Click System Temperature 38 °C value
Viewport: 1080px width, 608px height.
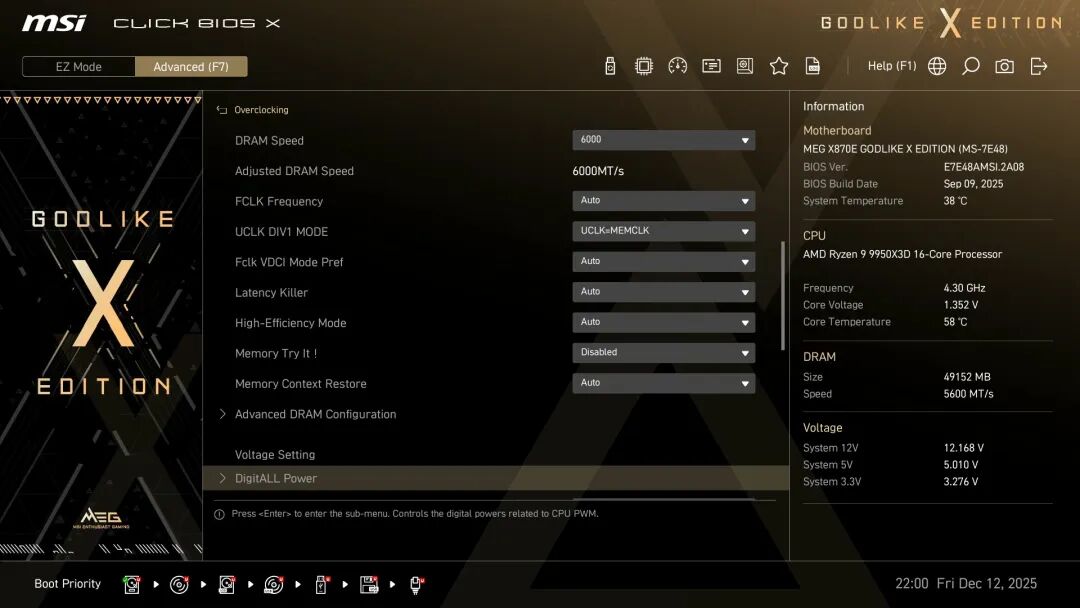point(955,201)
